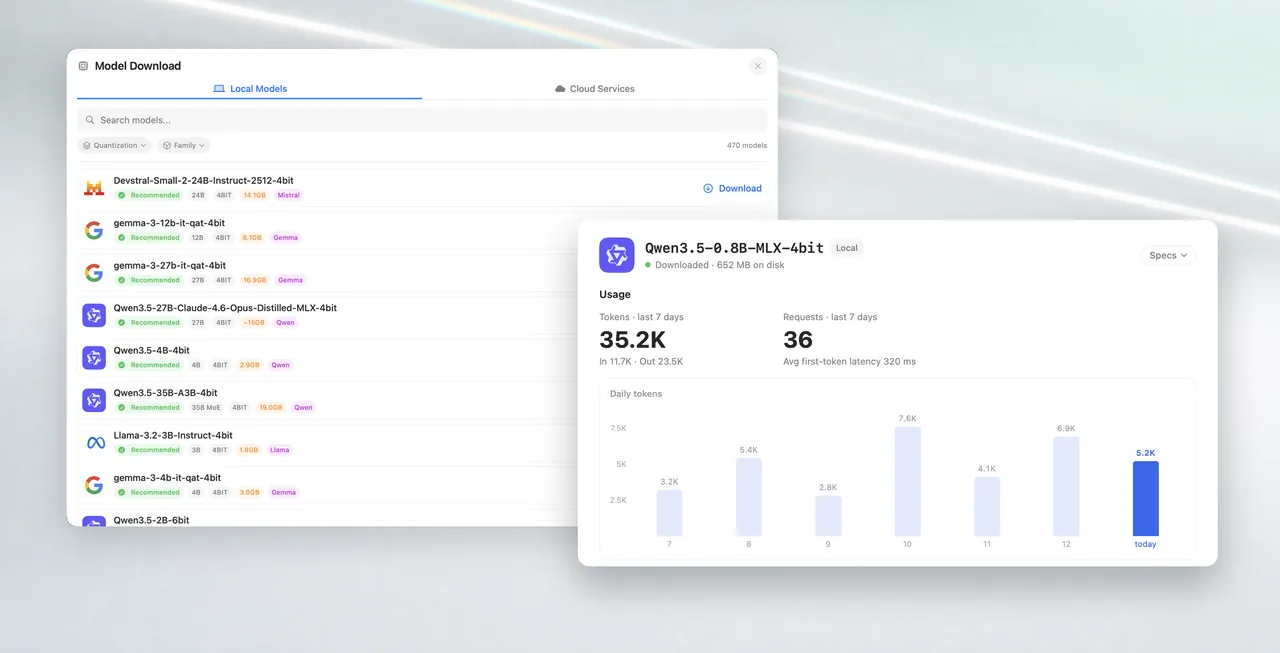Click the 36 requests value

click(798, 340)
